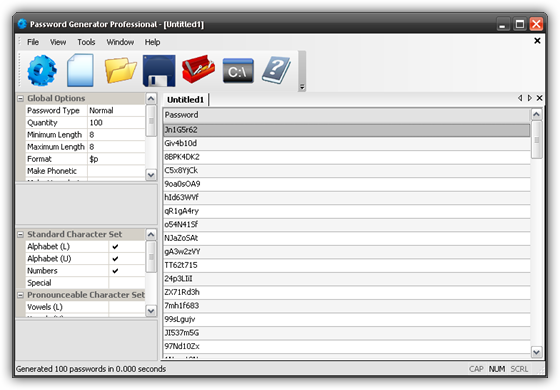Select the Quantity value field
The image size is (560, 390).
point(116,122)
